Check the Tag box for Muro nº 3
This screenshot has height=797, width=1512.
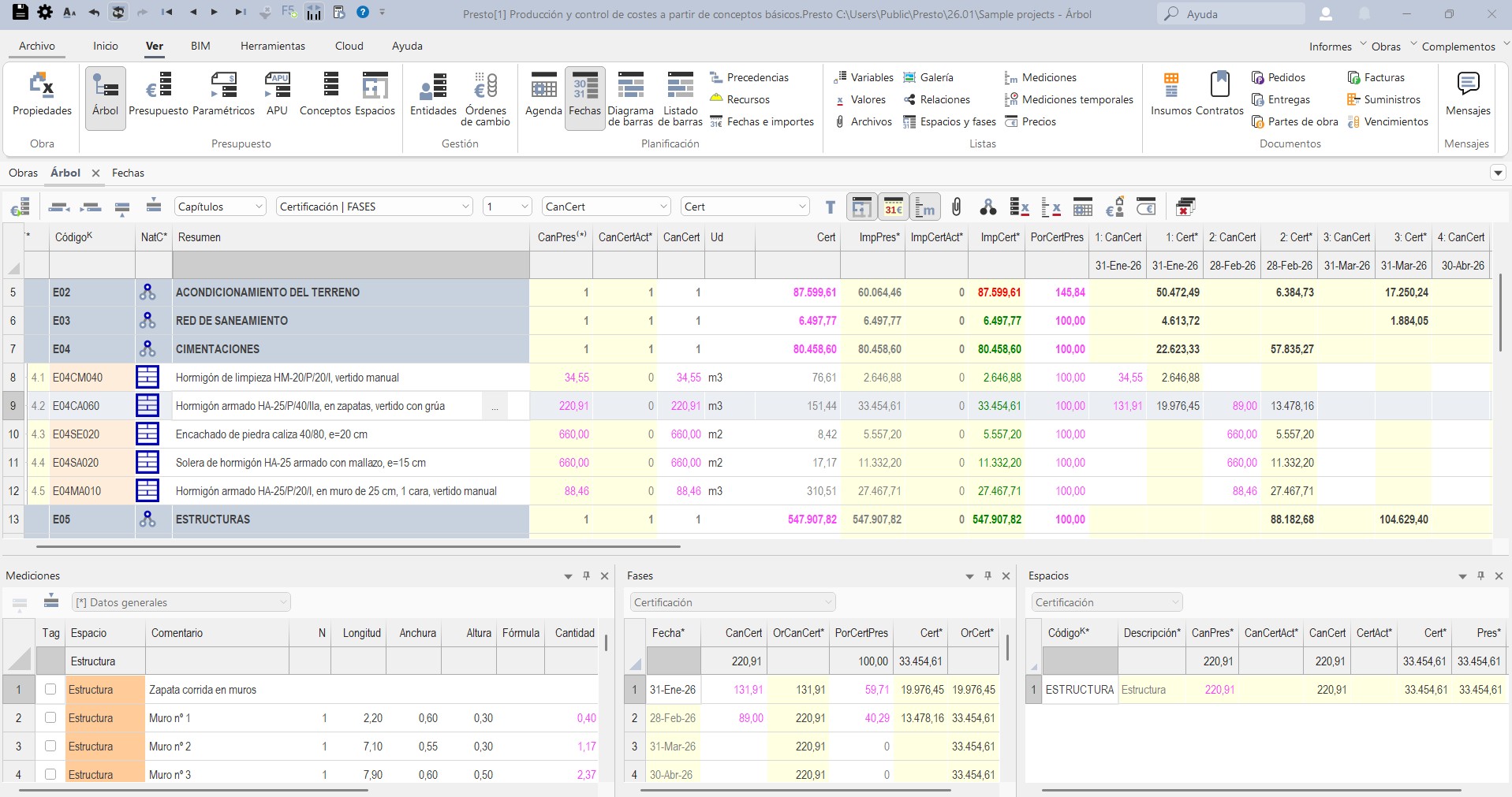point(50,774)
